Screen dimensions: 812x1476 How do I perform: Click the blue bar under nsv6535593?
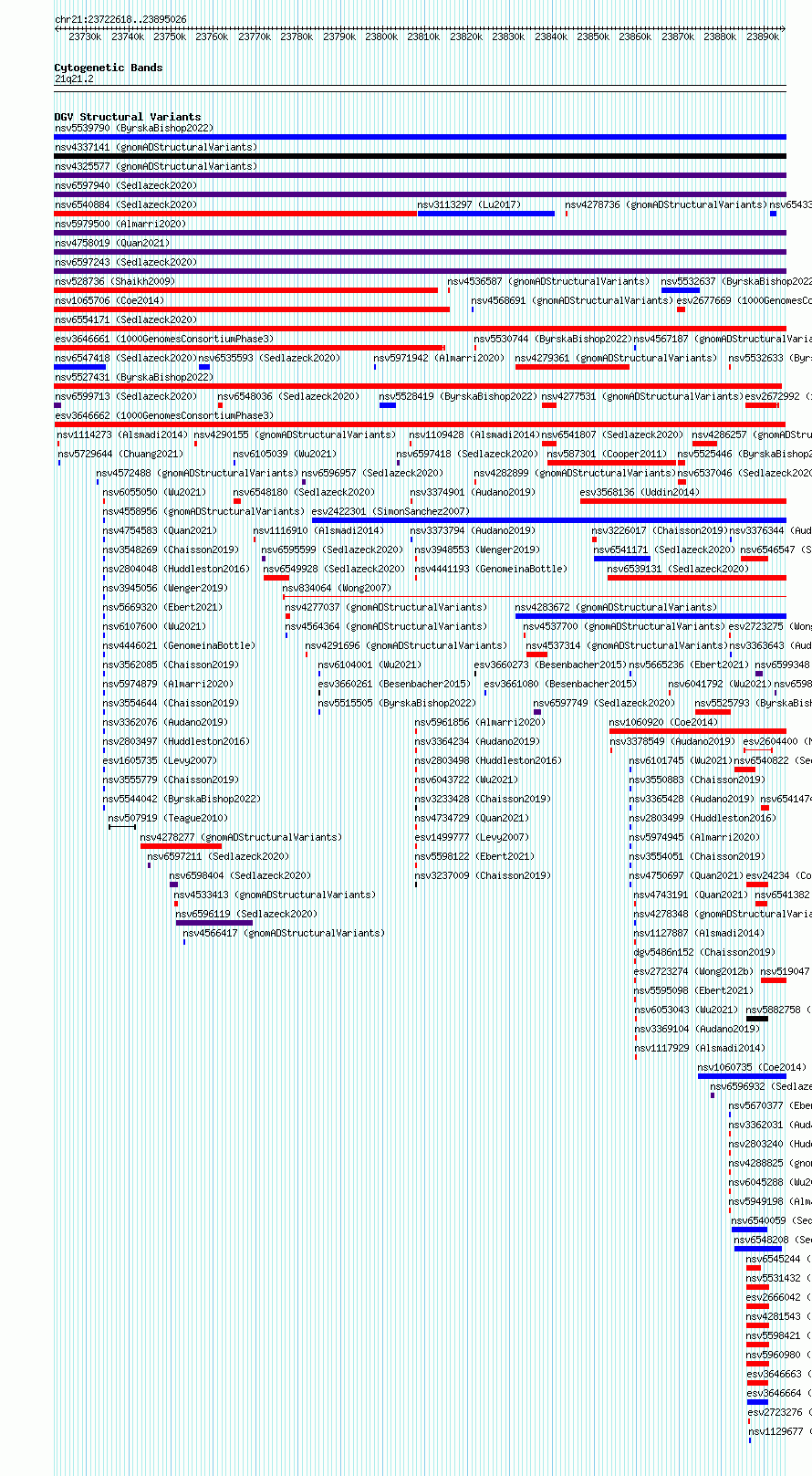point(204,367)
